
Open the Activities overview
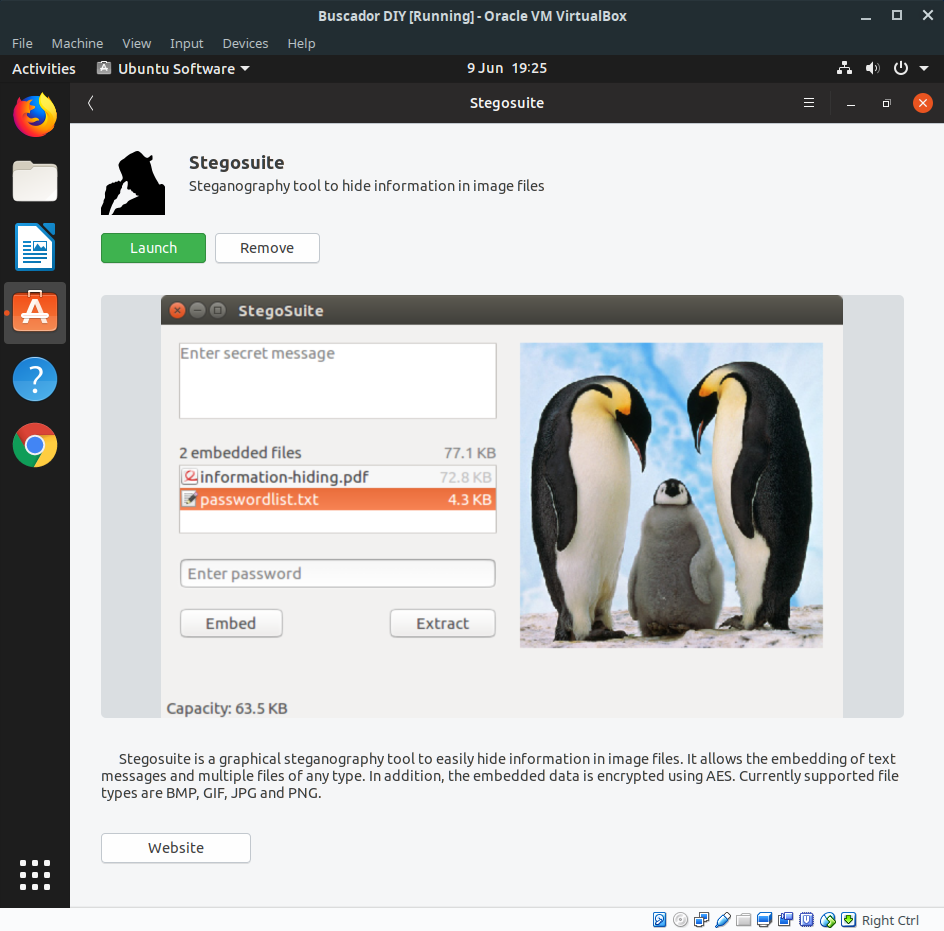pos(44,69)
